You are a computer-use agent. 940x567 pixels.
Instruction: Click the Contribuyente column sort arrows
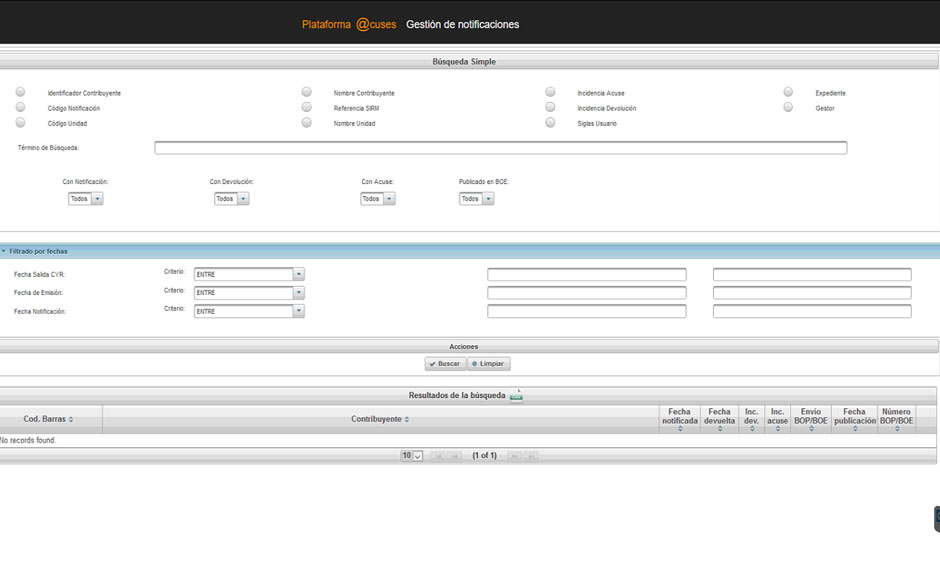[407, 420]
